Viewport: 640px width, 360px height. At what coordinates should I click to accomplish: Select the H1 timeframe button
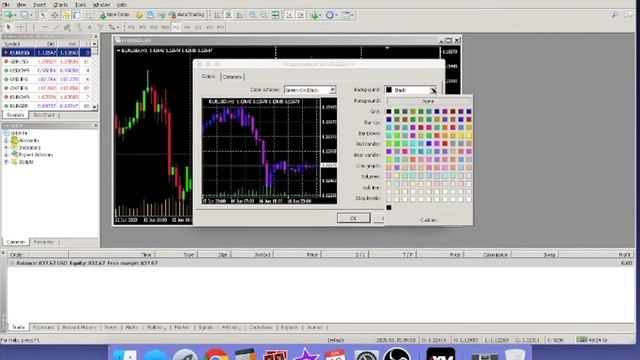click(x=176, y=27)
